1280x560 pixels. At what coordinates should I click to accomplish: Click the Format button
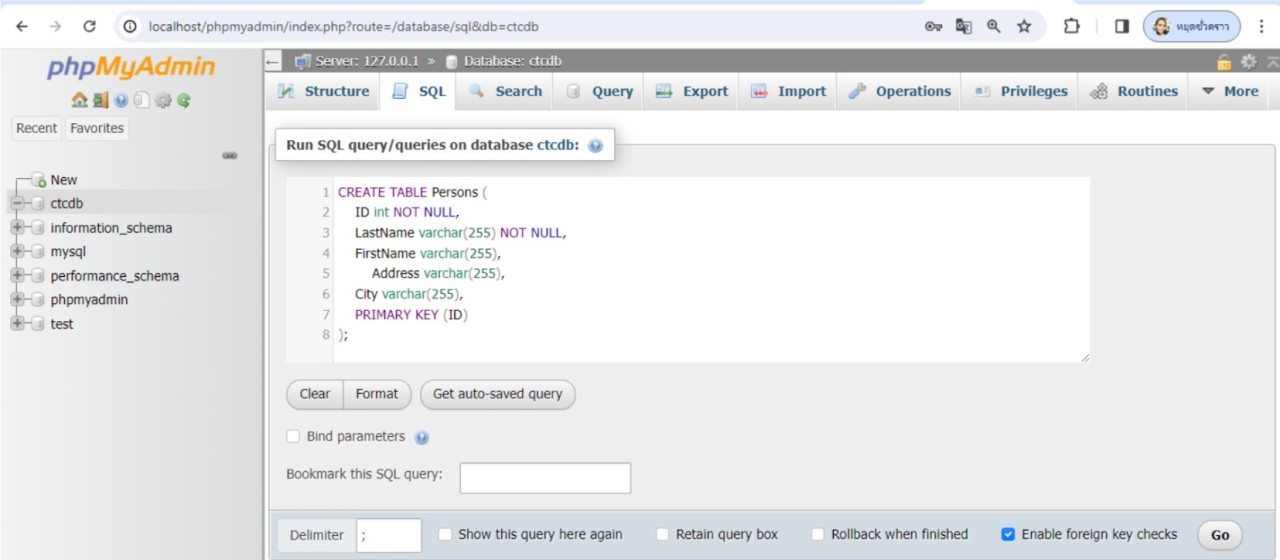(x=376, y=394)
